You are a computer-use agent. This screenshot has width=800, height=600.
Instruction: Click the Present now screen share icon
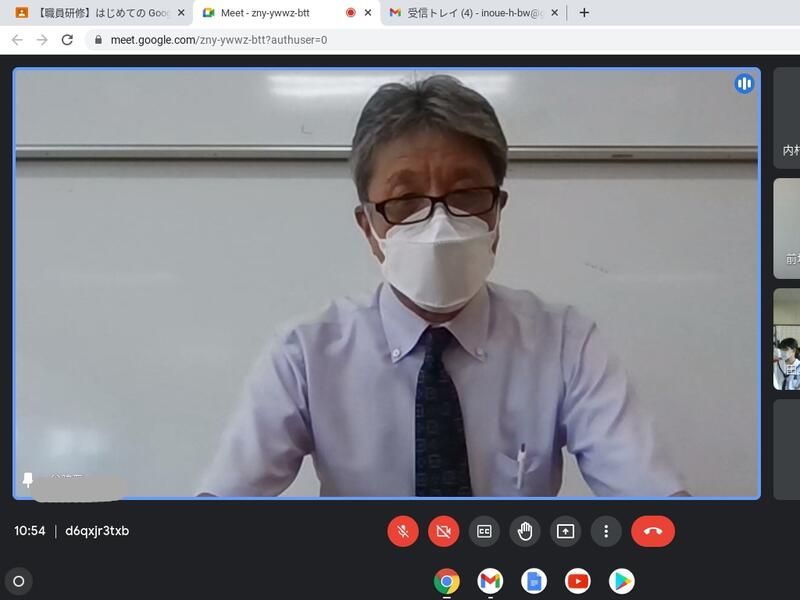click(x=565, y=531)
